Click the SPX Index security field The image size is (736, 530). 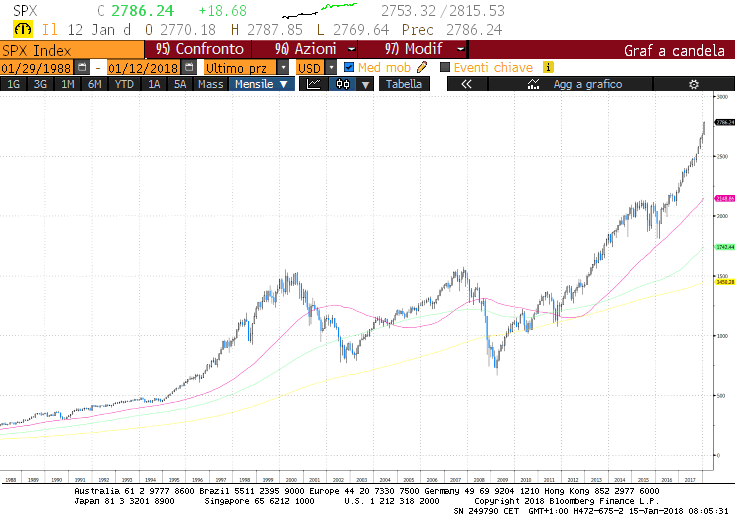pyautogui.click(x=72, y=50)
